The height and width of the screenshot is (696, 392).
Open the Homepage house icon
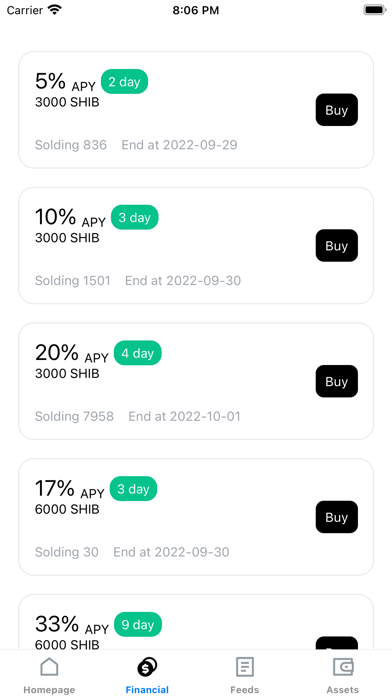click(x=49, y=667)
